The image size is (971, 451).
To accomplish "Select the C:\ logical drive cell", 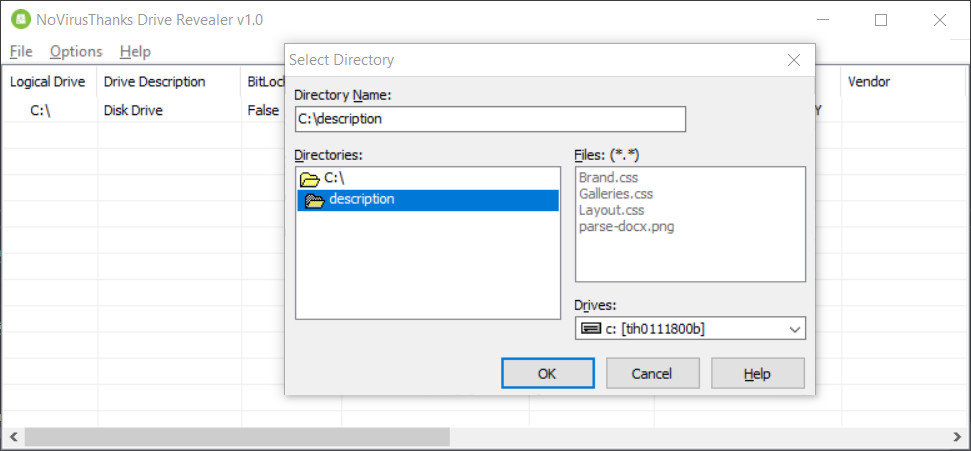I will [41, 111].
